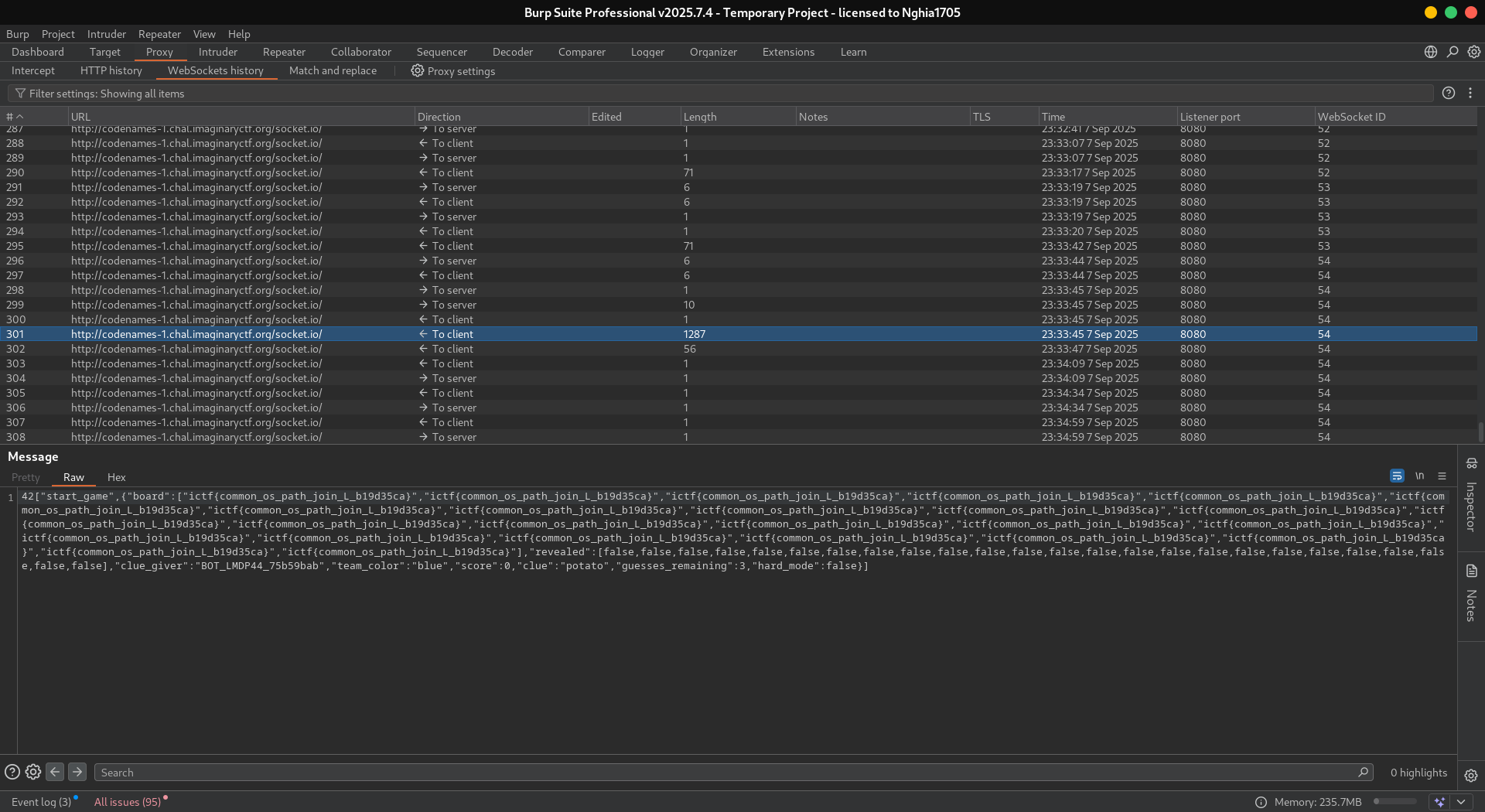Open the HTTP history sub-tab
This screenshot has height=812, width=1485.
111,70
